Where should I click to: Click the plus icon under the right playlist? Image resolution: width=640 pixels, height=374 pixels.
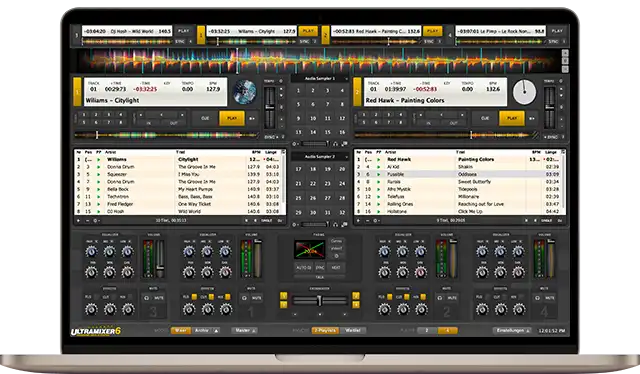[359, 220]
